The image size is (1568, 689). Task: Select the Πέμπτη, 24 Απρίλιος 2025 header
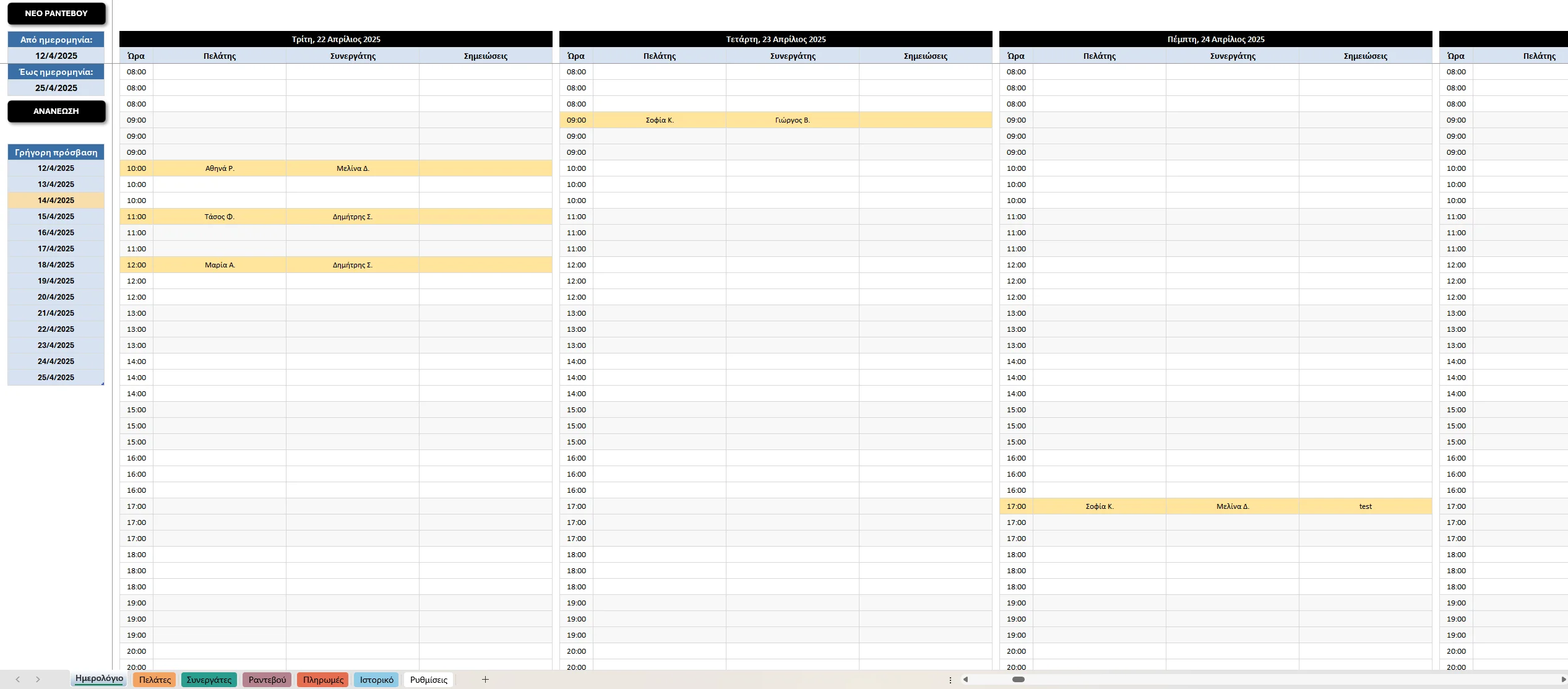tap(1216, 39)
